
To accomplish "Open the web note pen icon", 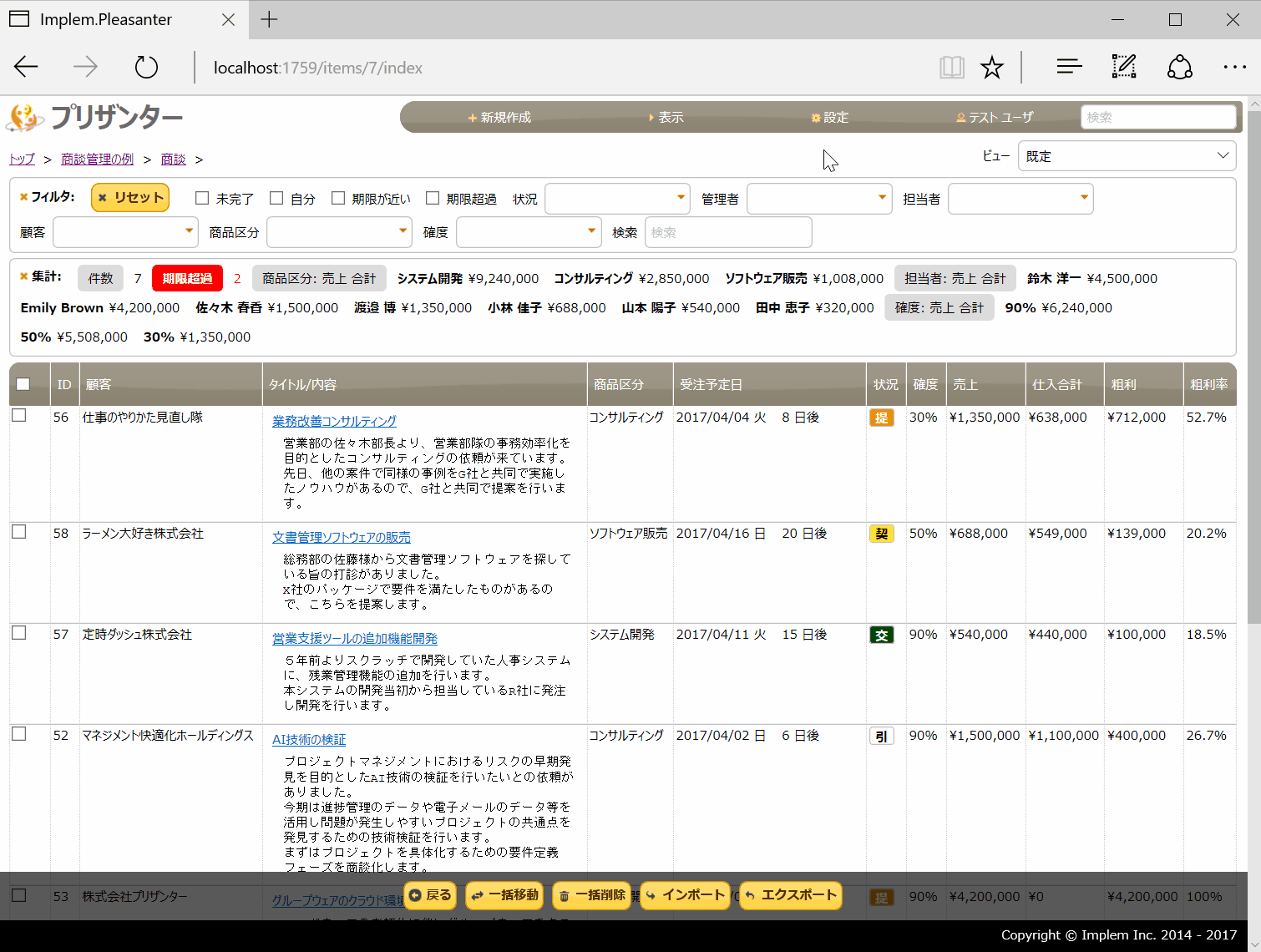I will (1124, 67).
